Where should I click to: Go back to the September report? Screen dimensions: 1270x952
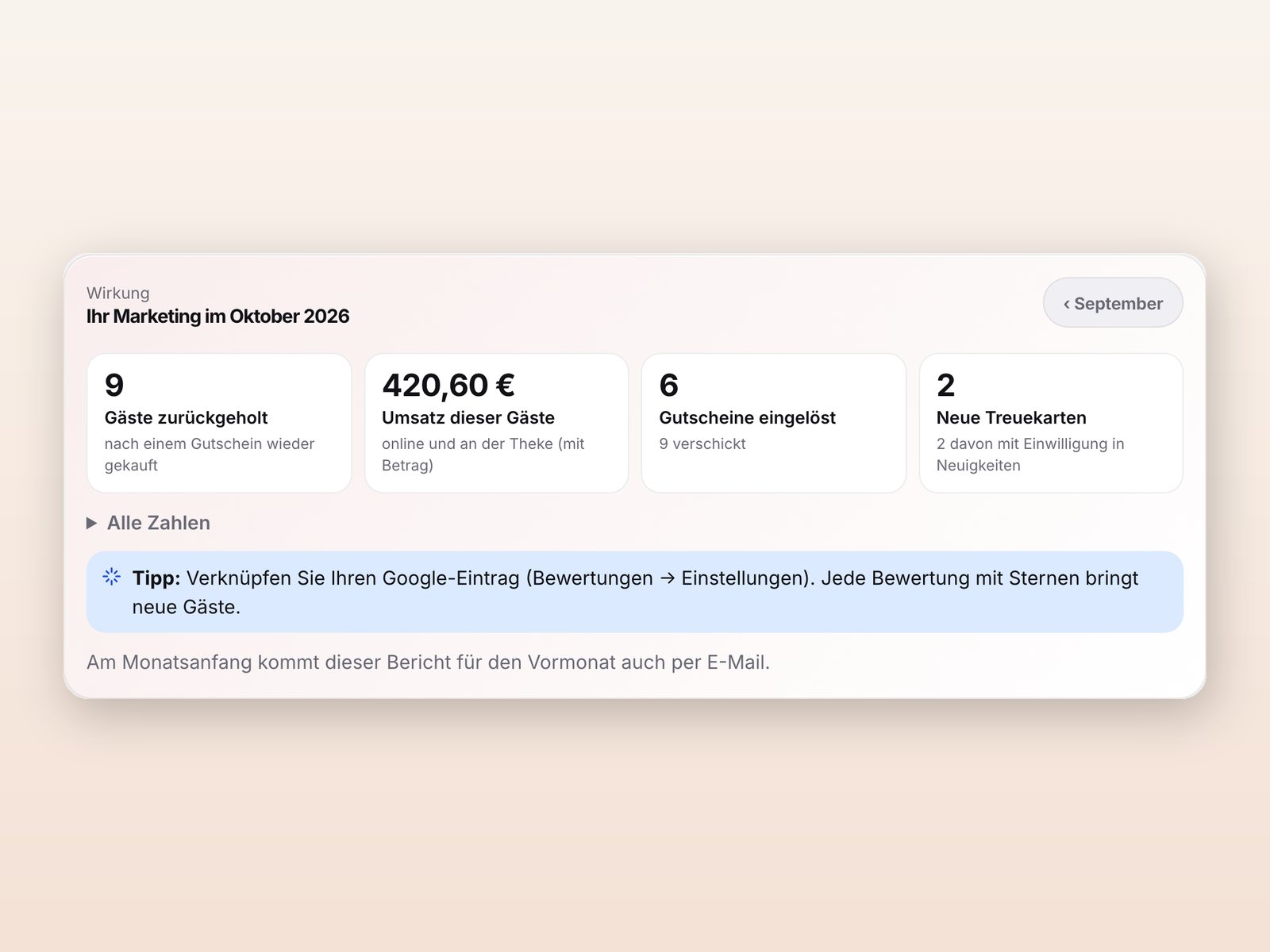pos(1112,302)
